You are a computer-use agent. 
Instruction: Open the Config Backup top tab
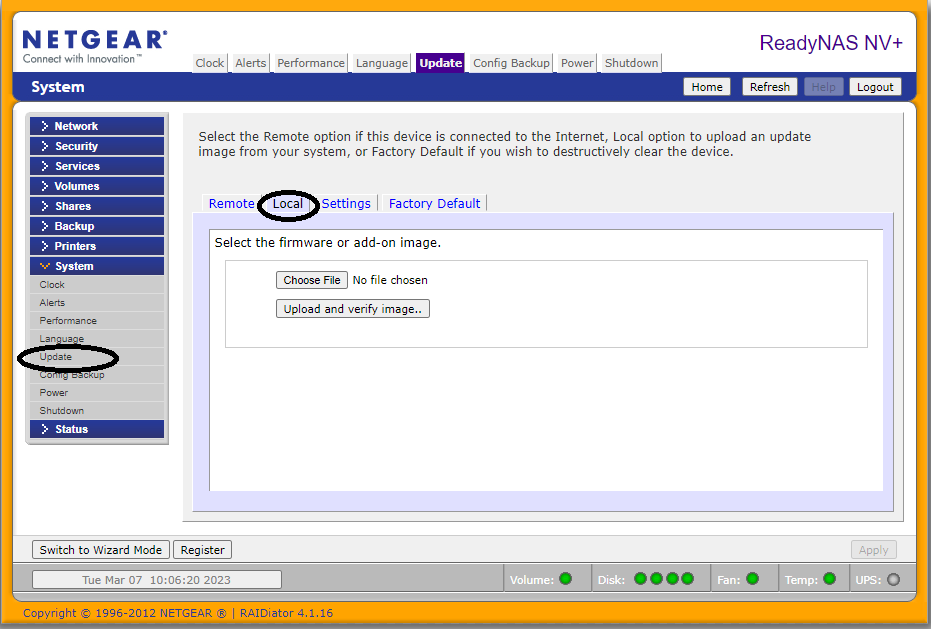pyautogui.click(x=511, y=63)
